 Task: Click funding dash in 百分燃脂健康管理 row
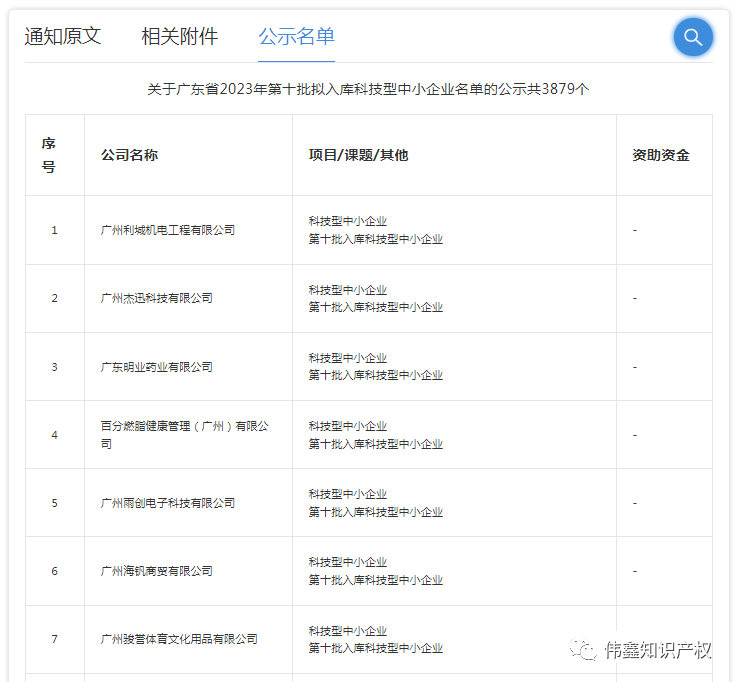pos(635,435)
